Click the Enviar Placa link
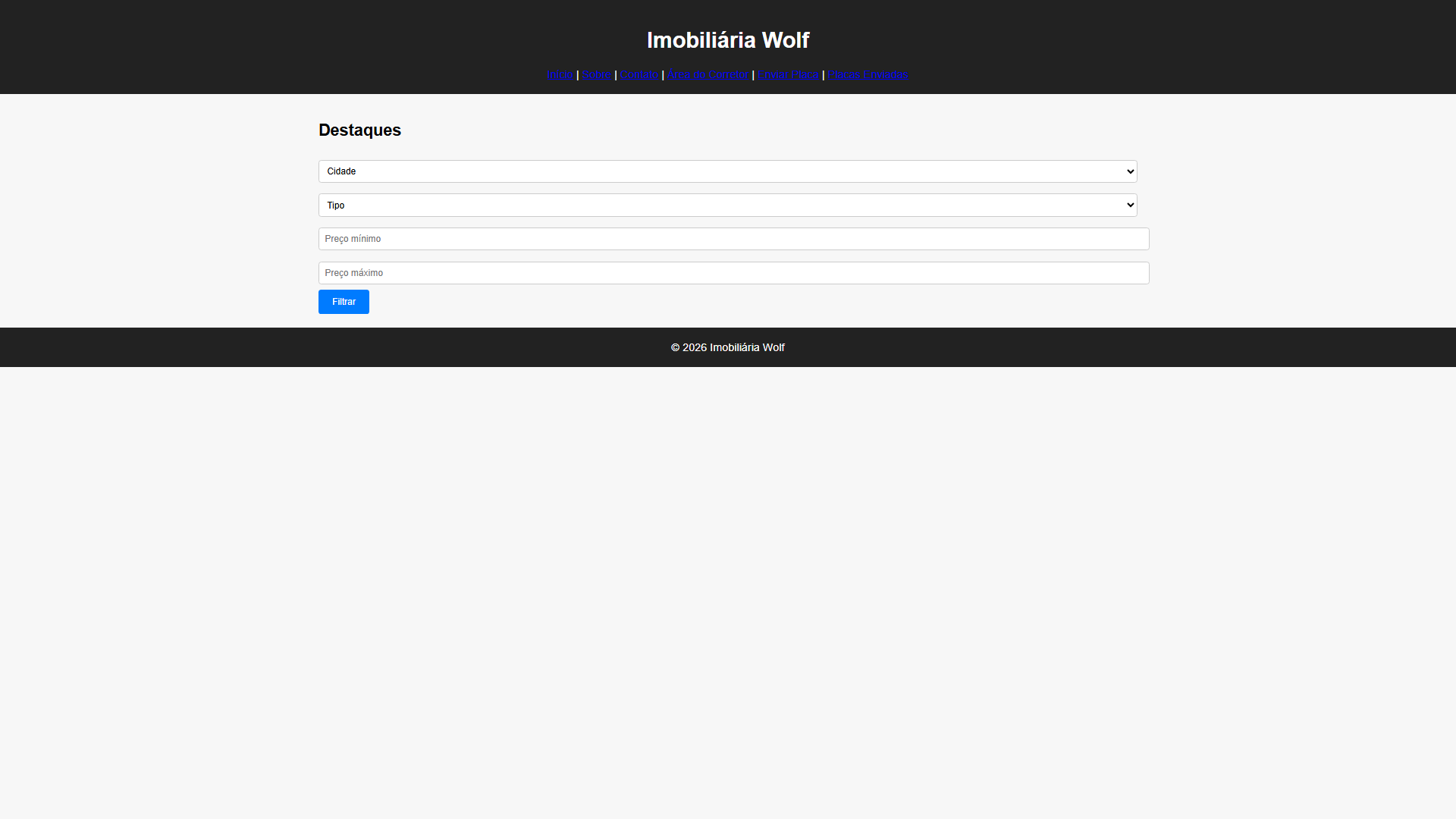 tap(788, 74)
